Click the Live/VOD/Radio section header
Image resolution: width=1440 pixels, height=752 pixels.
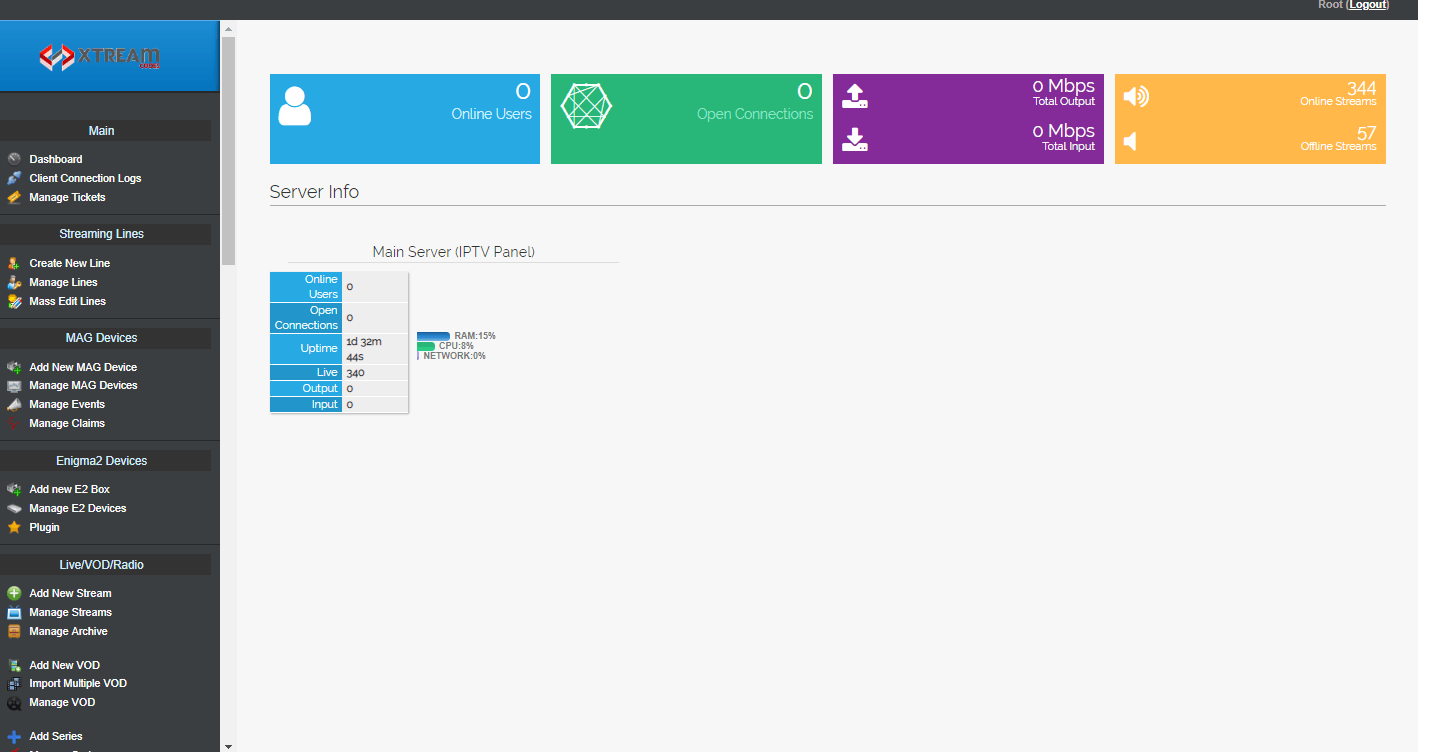(105, 565)
